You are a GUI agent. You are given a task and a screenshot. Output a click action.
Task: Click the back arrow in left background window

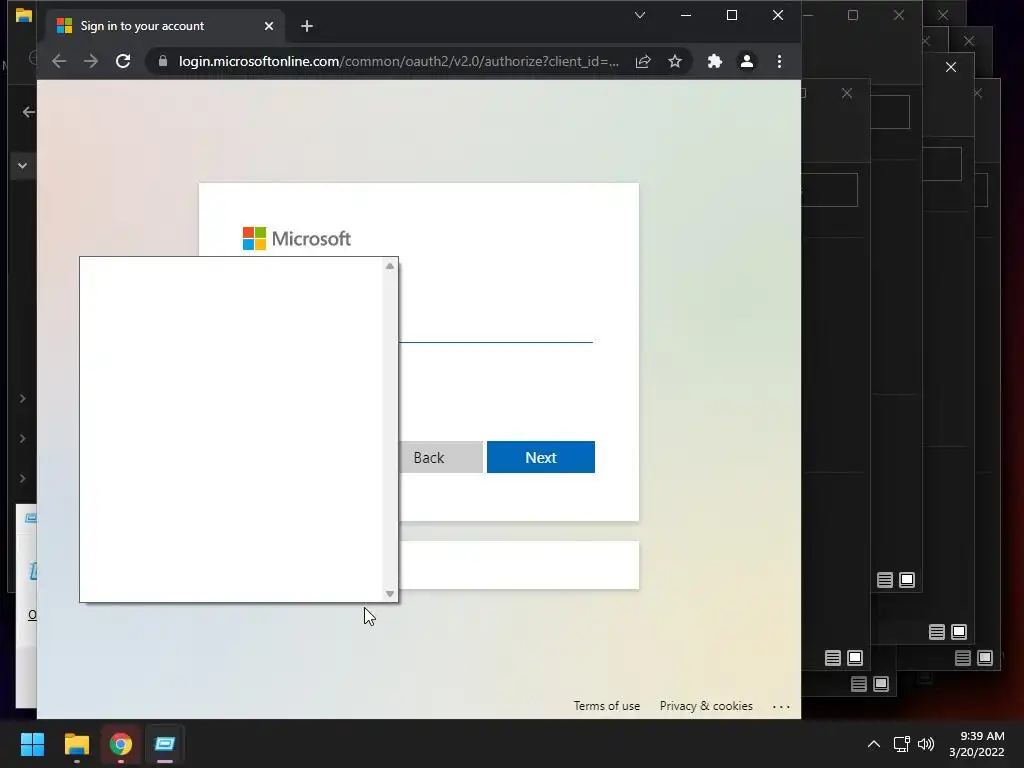(x=28, y=112)
